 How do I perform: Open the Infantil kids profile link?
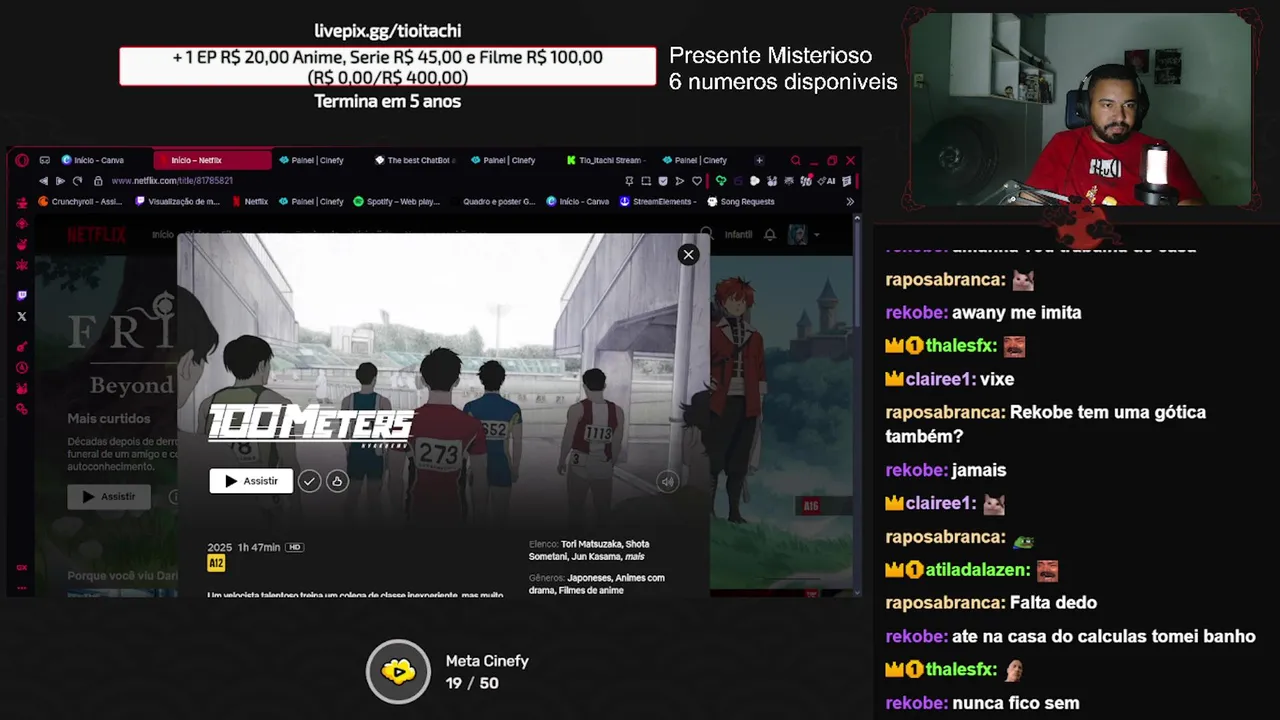[x=739, y=234]
